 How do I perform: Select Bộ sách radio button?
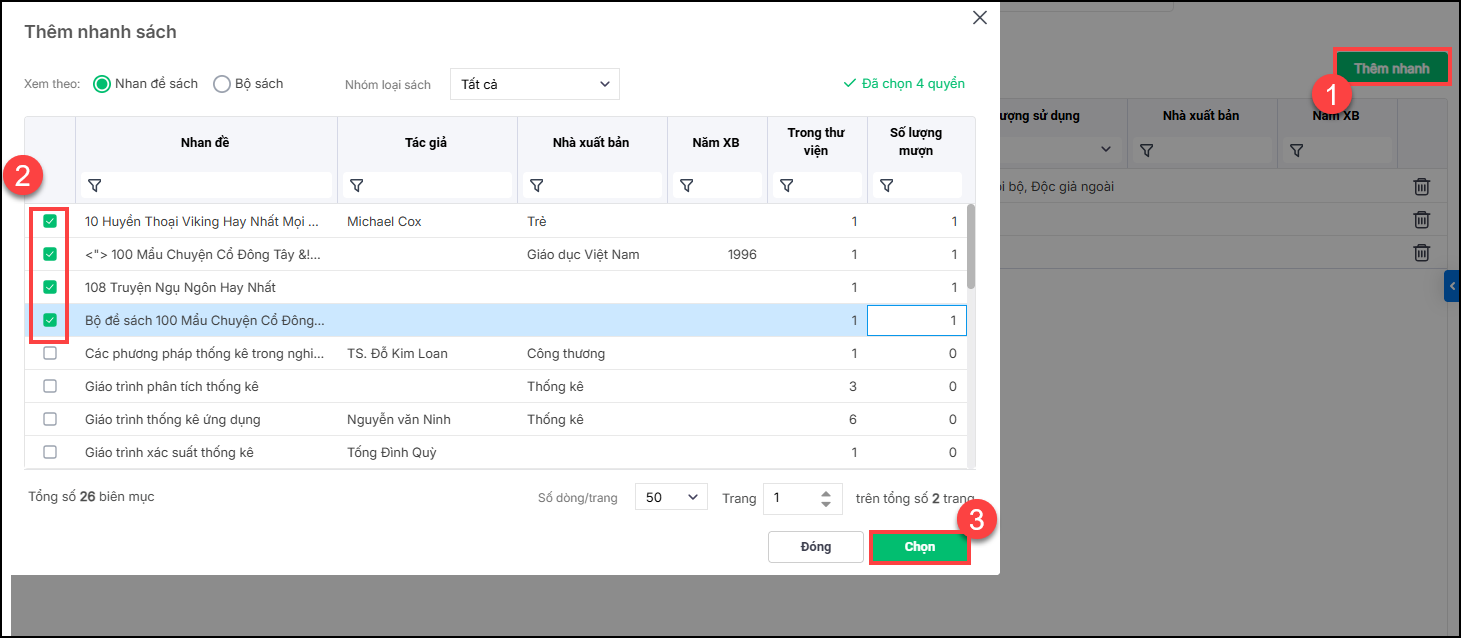[222, 84]
